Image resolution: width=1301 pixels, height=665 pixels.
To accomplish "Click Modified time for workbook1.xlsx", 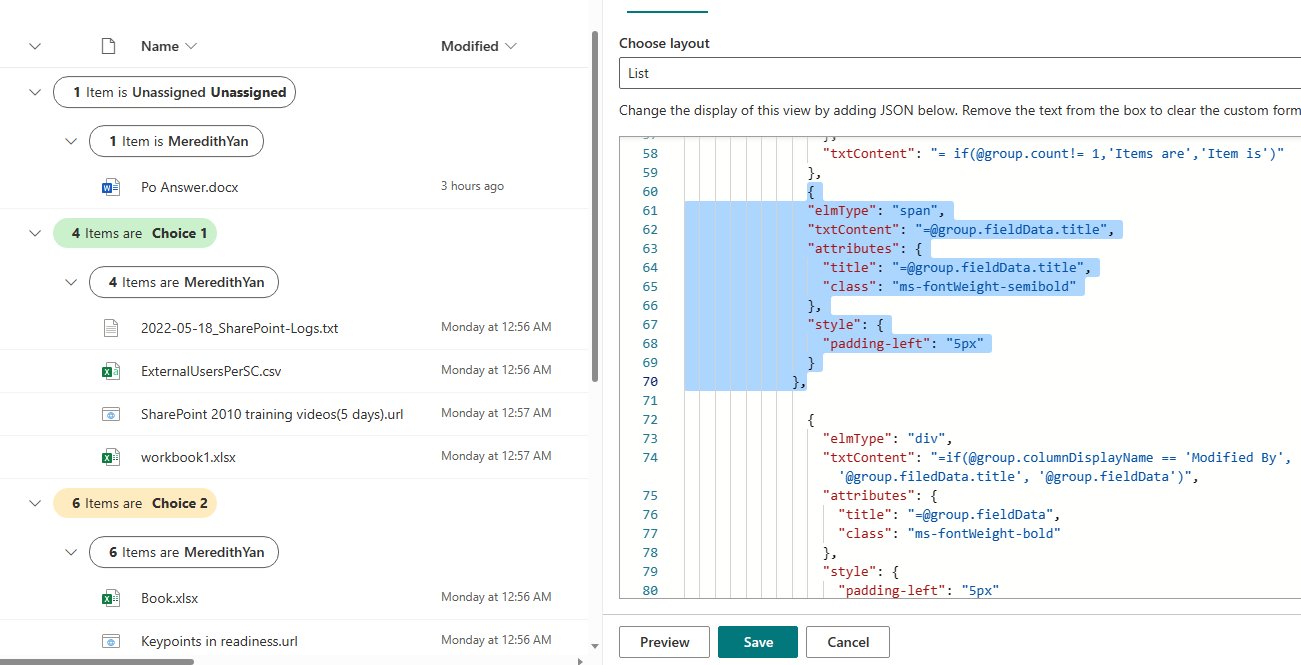I will pos(496,456).
